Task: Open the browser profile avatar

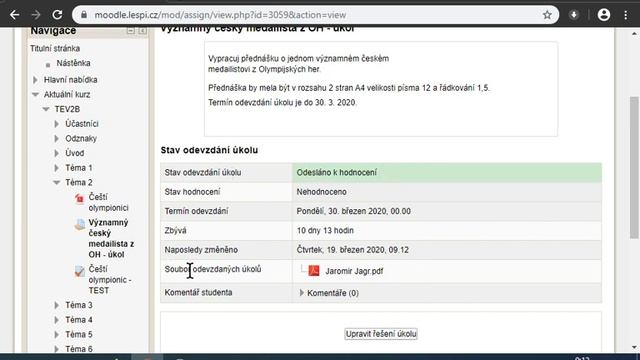Action: pyautogui.click(x=604, y=15)
